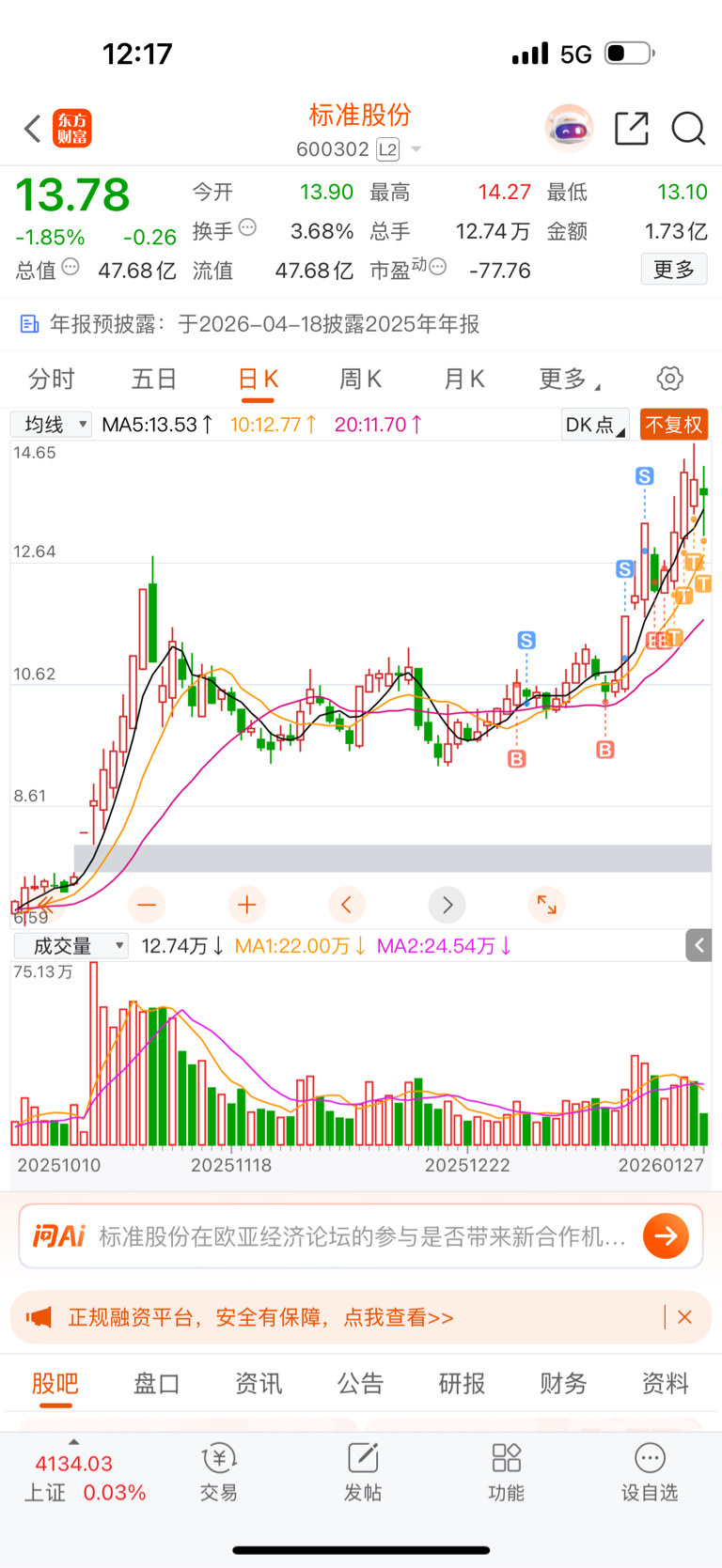Open the 资料 profile tab

point(665,1383)
